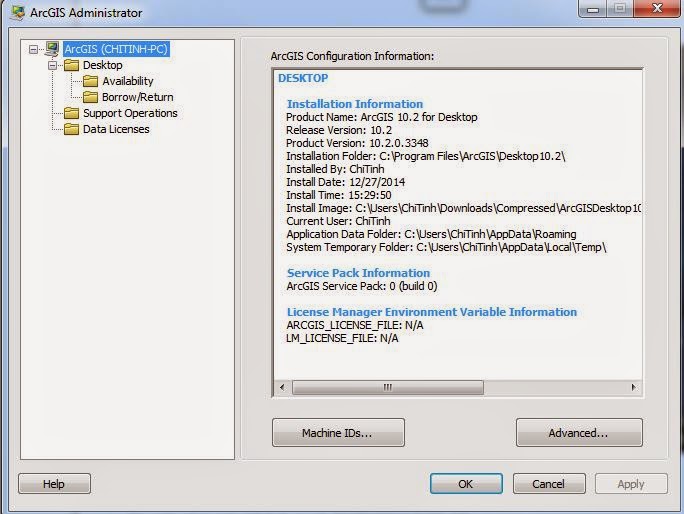Click the Apply button
Screen dimensions: 684x514
631,483
